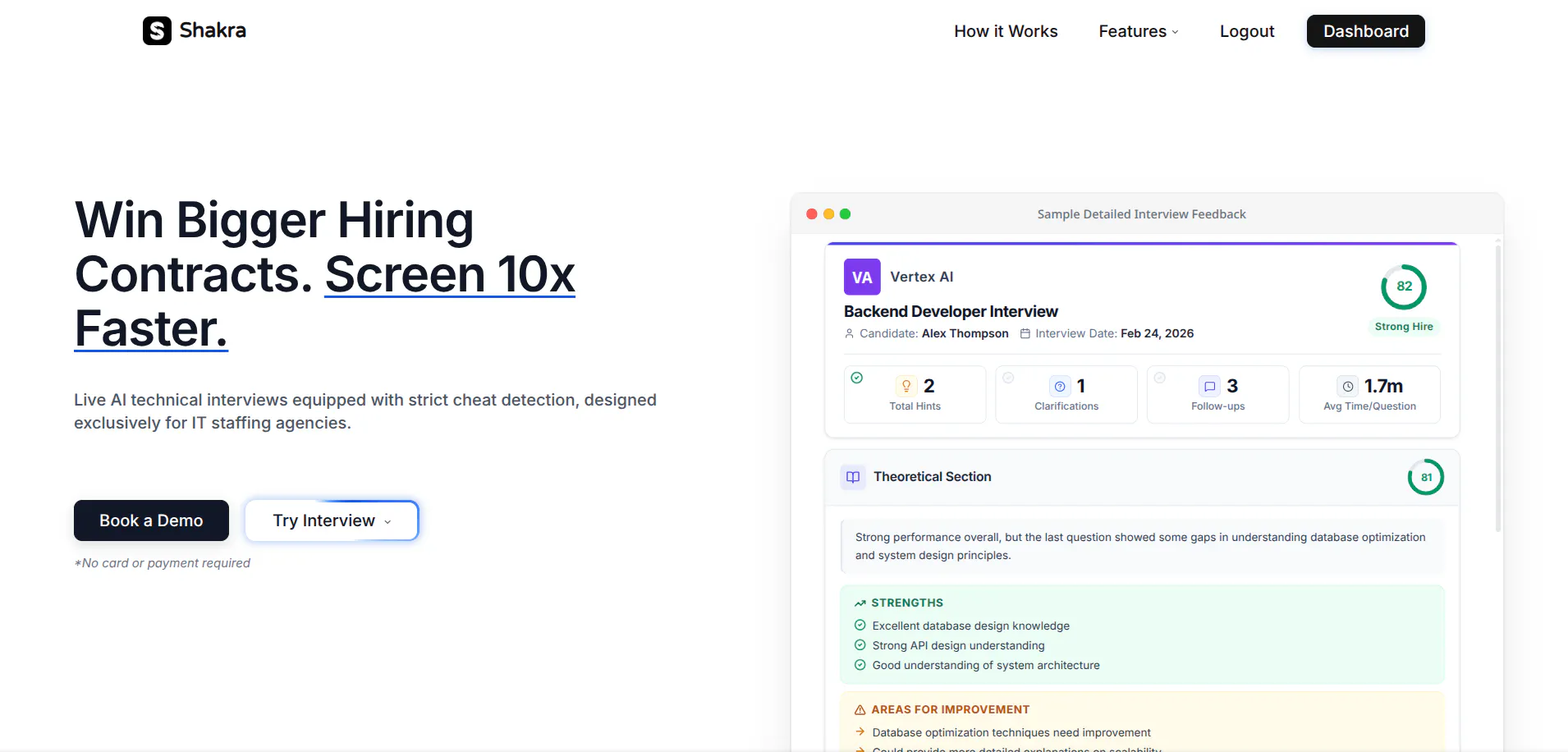Go to the Dashboard
The image size is (1568, 752).
click(x=1366, y=31)
